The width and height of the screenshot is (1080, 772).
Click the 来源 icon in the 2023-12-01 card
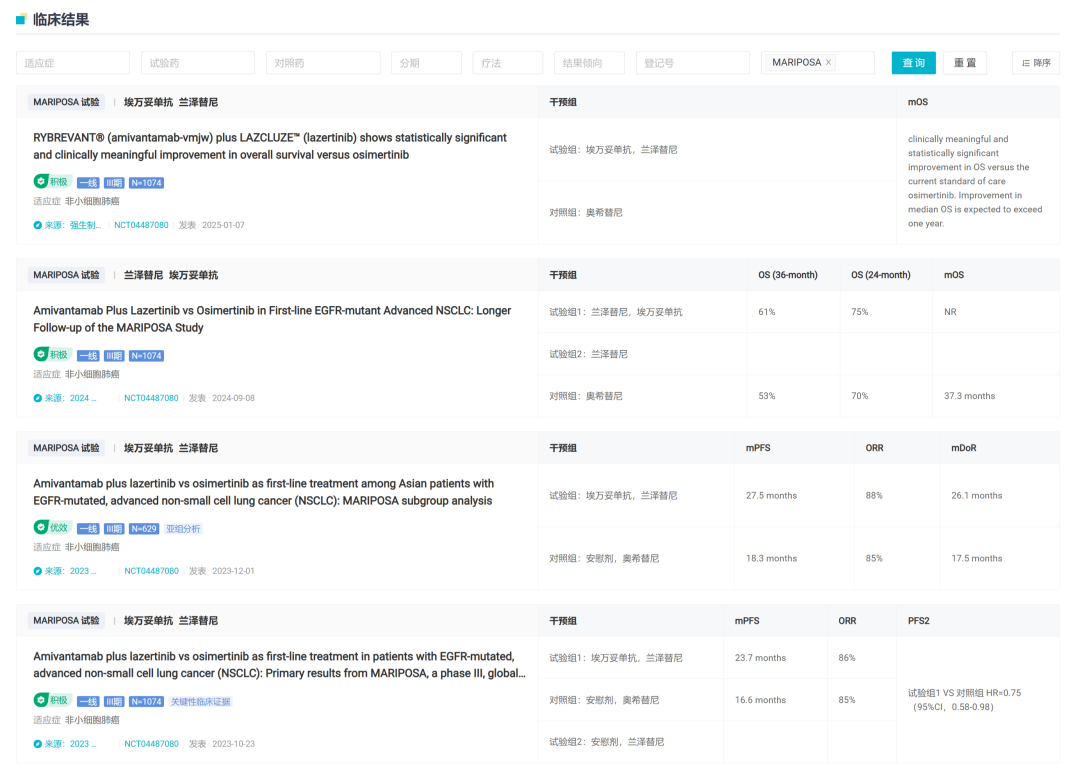(37, 571)
